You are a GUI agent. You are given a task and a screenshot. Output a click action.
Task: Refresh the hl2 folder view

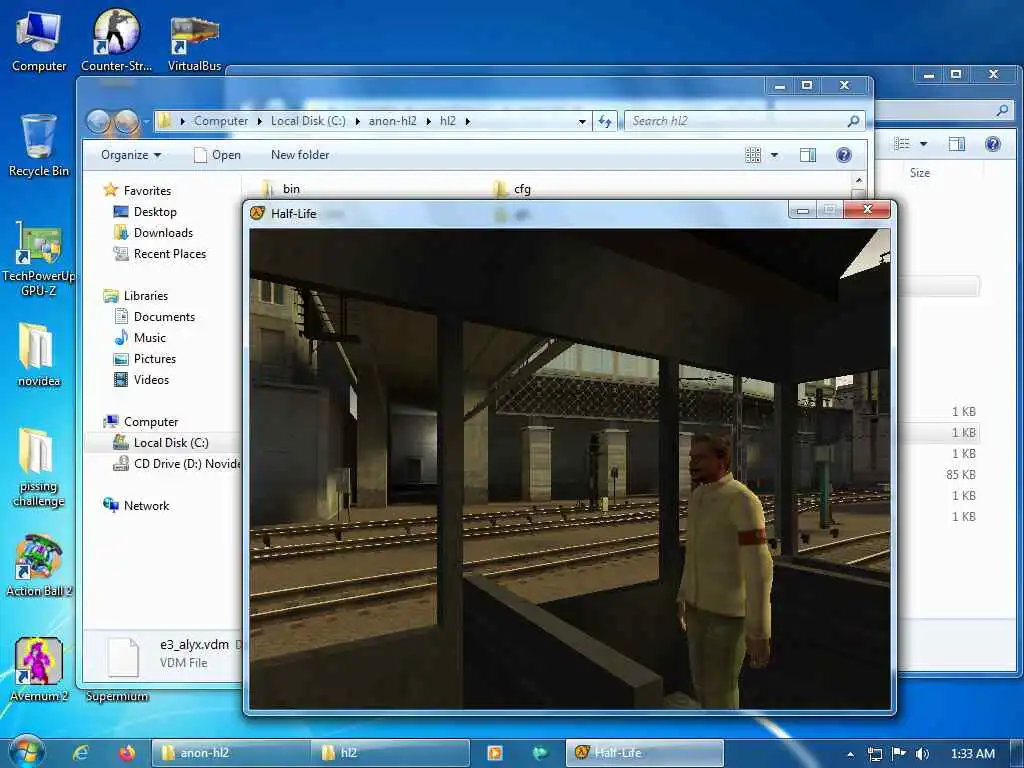click(x=605, y=121)
